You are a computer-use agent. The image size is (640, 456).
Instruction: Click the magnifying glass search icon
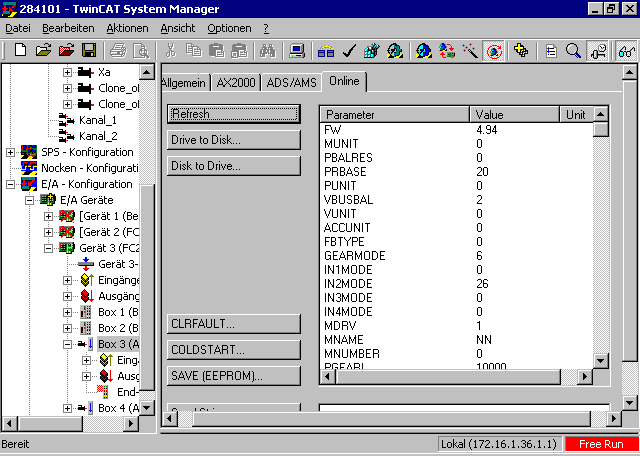coord(573,51)
